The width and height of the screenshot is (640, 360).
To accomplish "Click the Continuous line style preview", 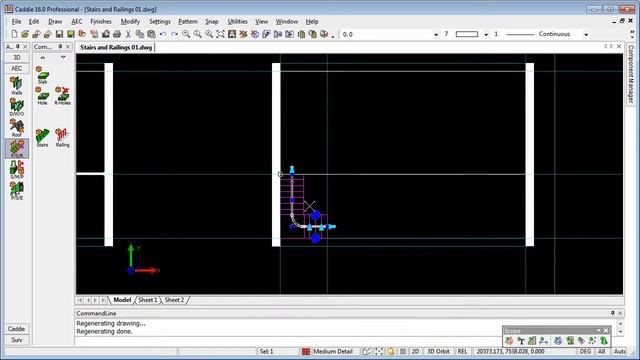I will [520, 34].
